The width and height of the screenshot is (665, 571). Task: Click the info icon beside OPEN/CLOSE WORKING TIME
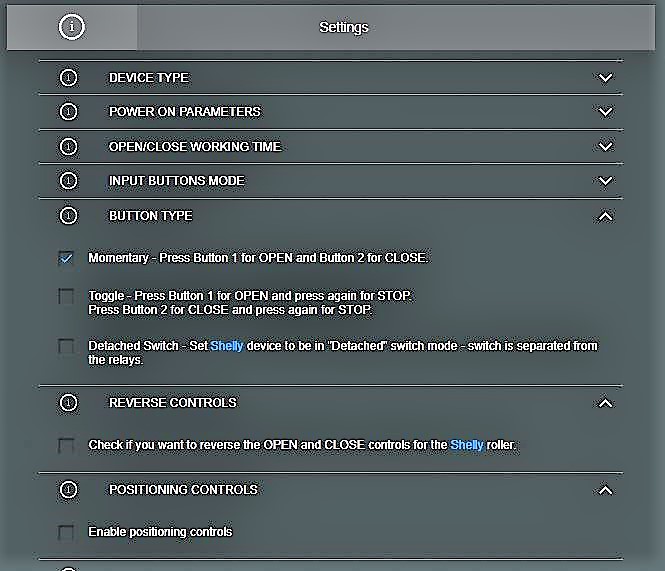(68, 147)
